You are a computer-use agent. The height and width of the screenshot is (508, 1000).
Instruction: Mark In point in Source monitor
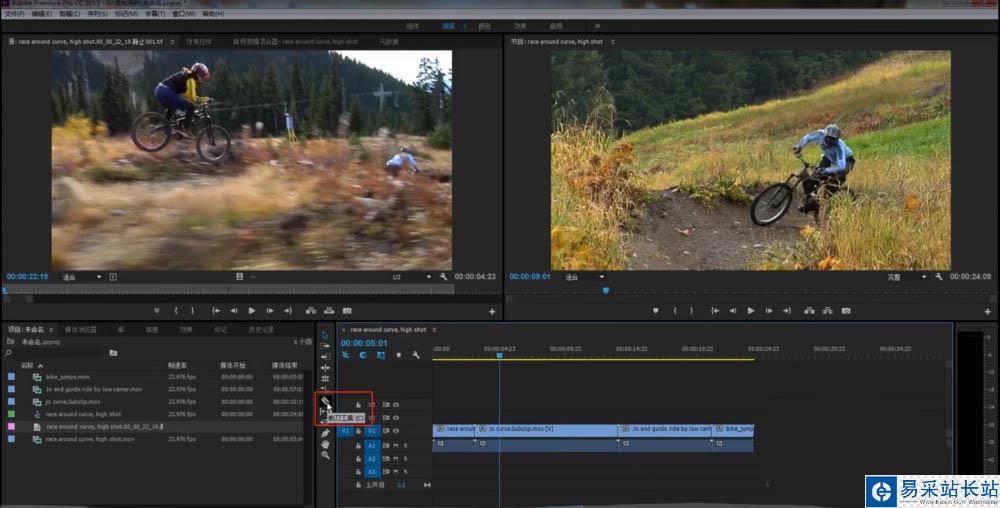pyautogui.click(x=176, y=310)
